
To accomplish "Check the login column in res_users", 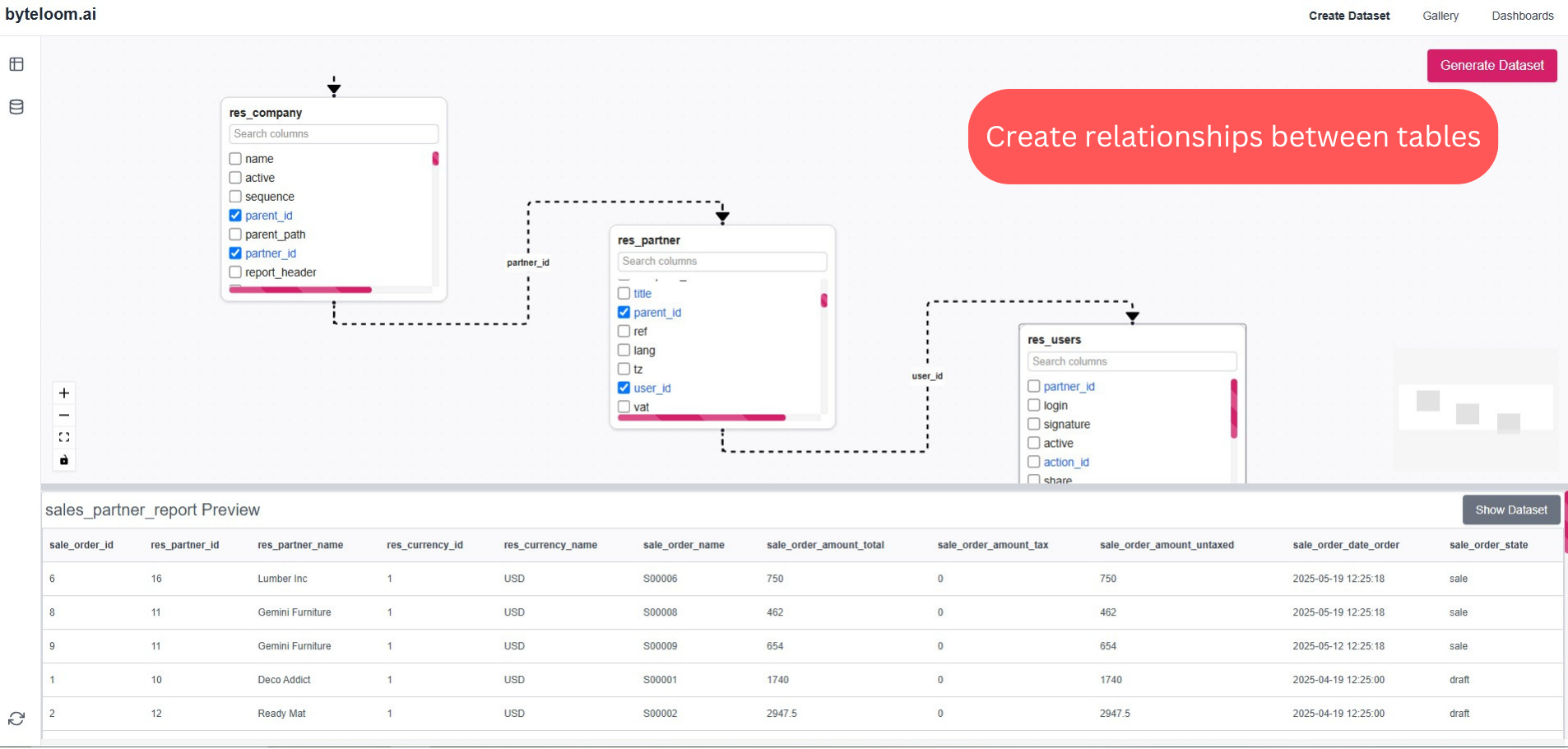I will click(x=1034, y=406).
